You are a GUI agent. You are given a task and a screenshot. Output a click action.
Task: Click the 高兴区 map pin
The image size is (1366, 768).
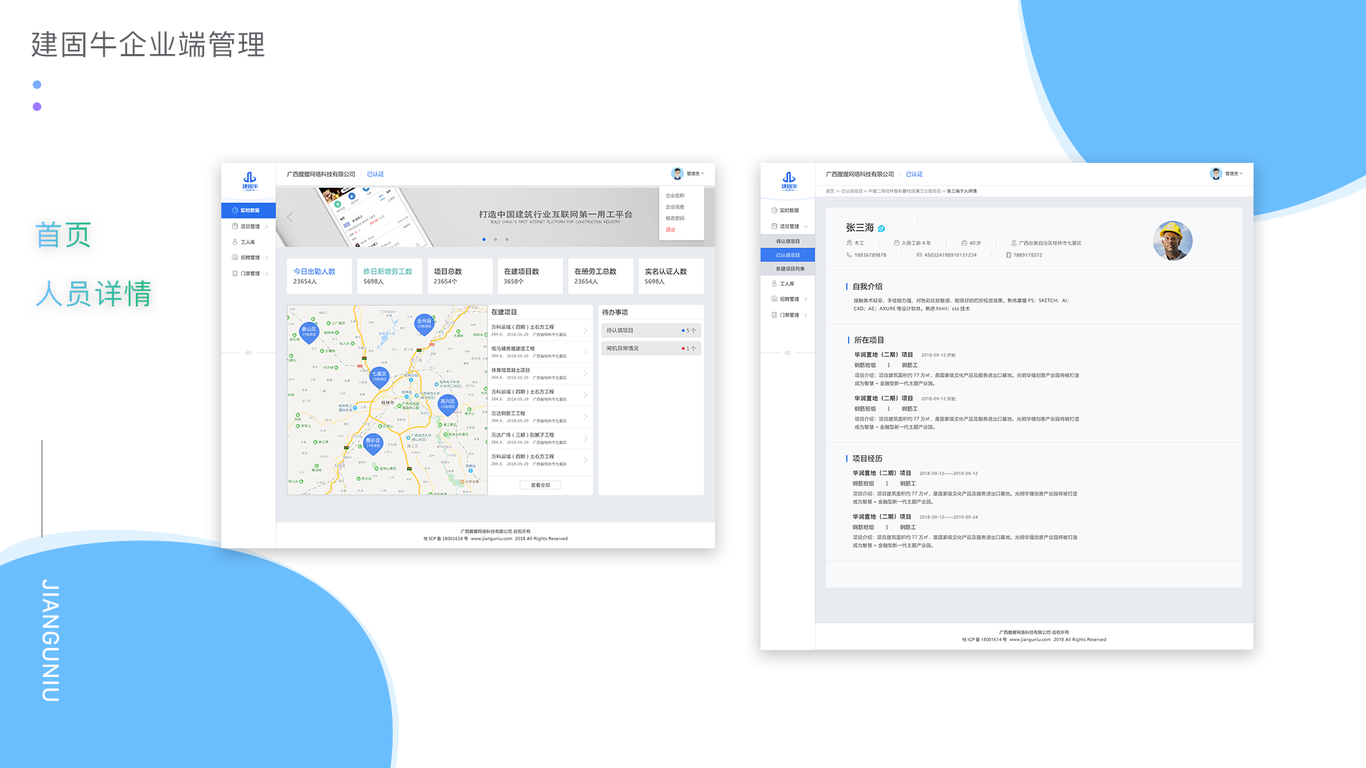[x=447, y=404]
